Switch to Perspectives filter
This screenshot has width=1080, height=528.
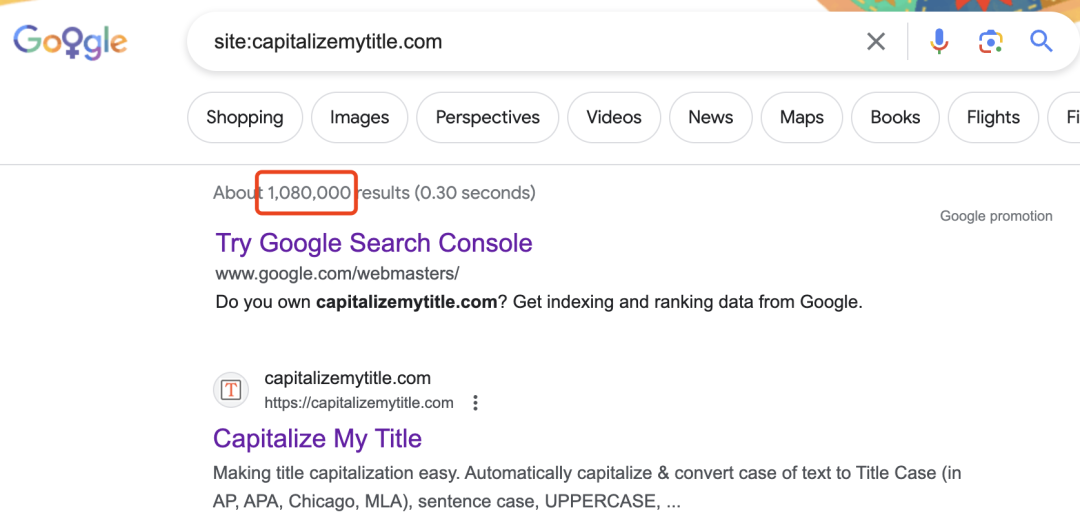(x=488, y=118)
